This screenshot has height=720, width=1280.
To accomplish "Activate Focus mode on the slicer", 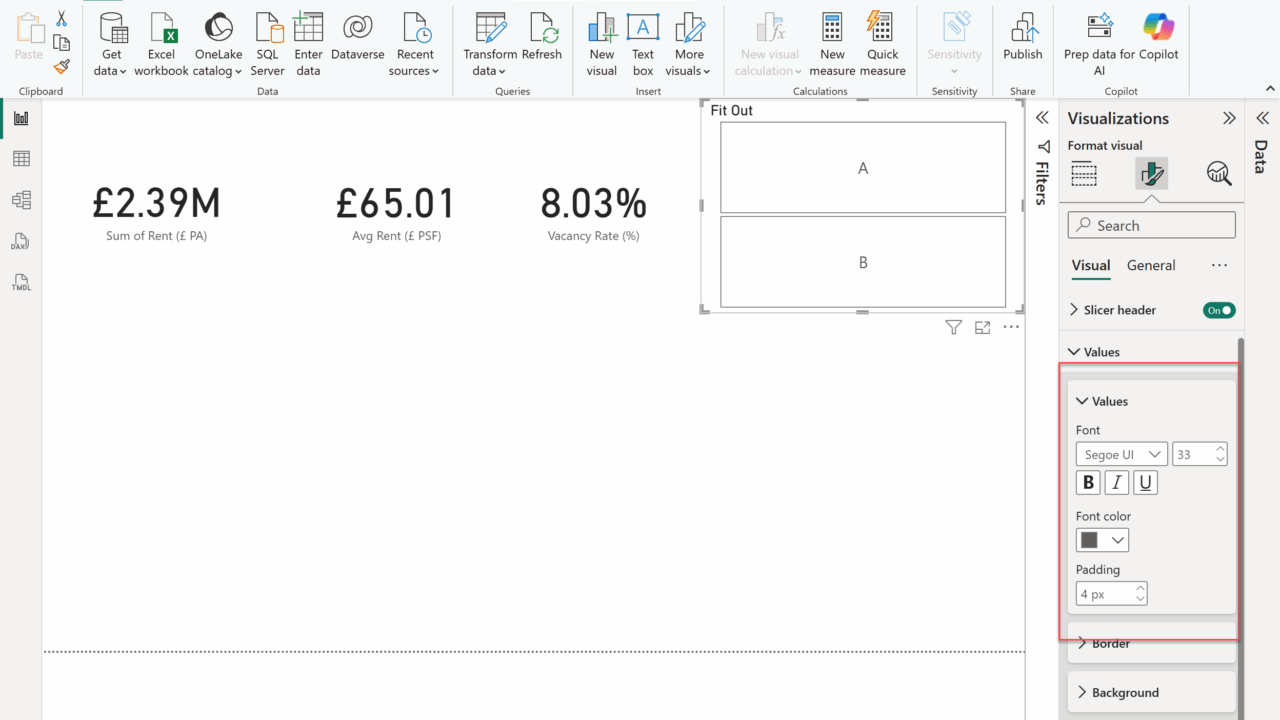I will [x=982, y=327].
